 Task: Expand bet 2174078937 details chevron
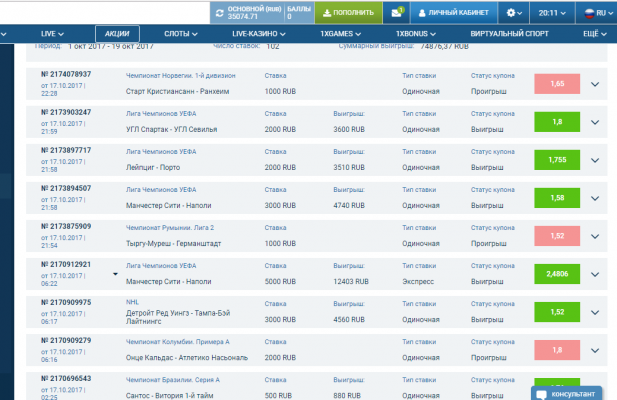click(x=595, y=84)
